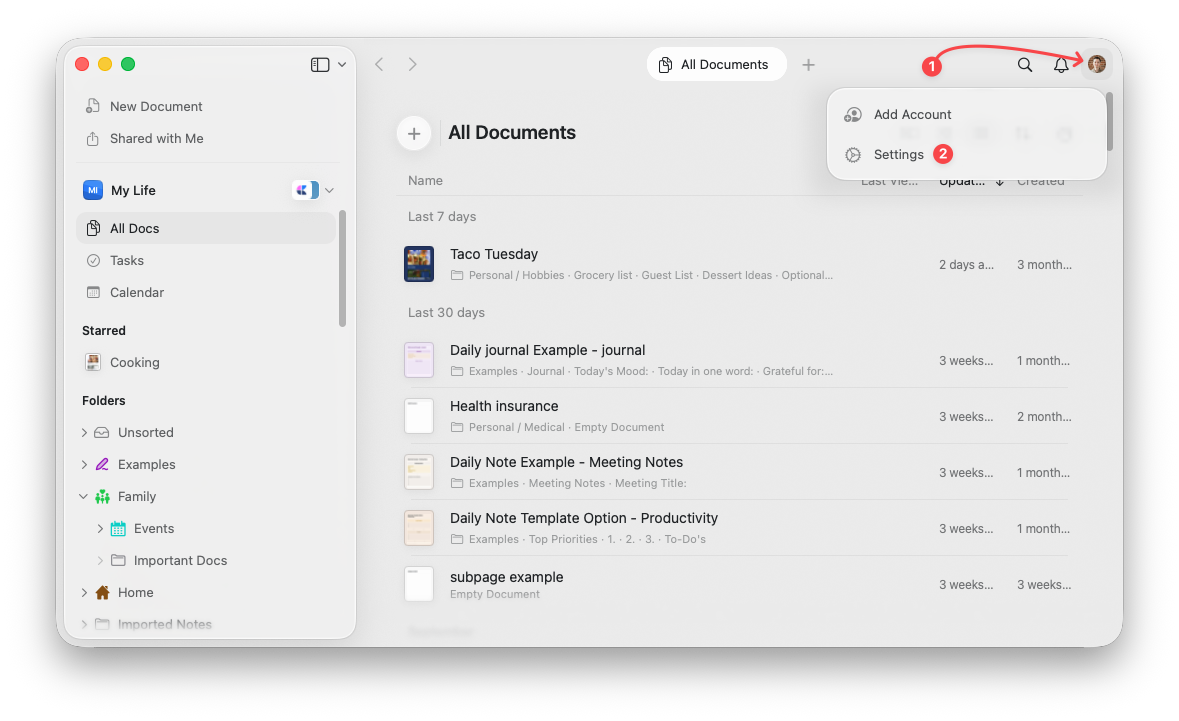The width and height of the screenshot is (1179, 721).
Task: Go back with the left arrow
Action: click(379, 65)
